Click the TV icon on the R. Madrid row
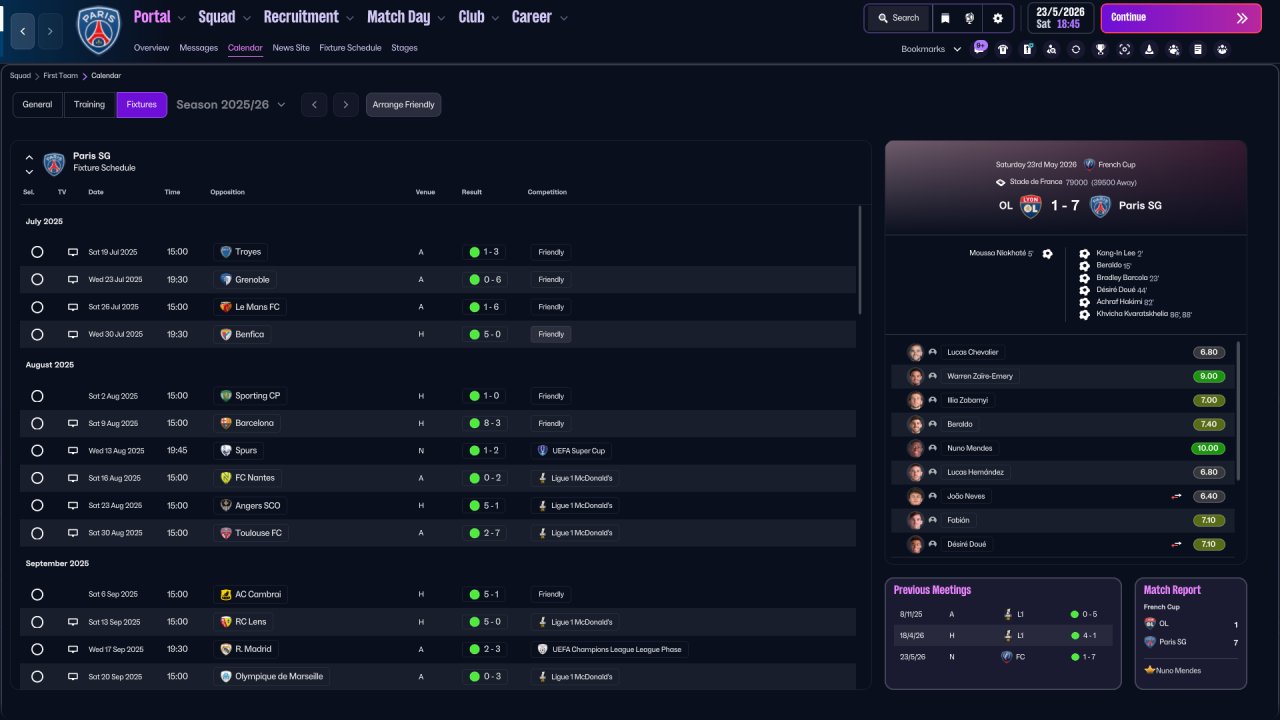1280x720 pixels. (73, 649)
